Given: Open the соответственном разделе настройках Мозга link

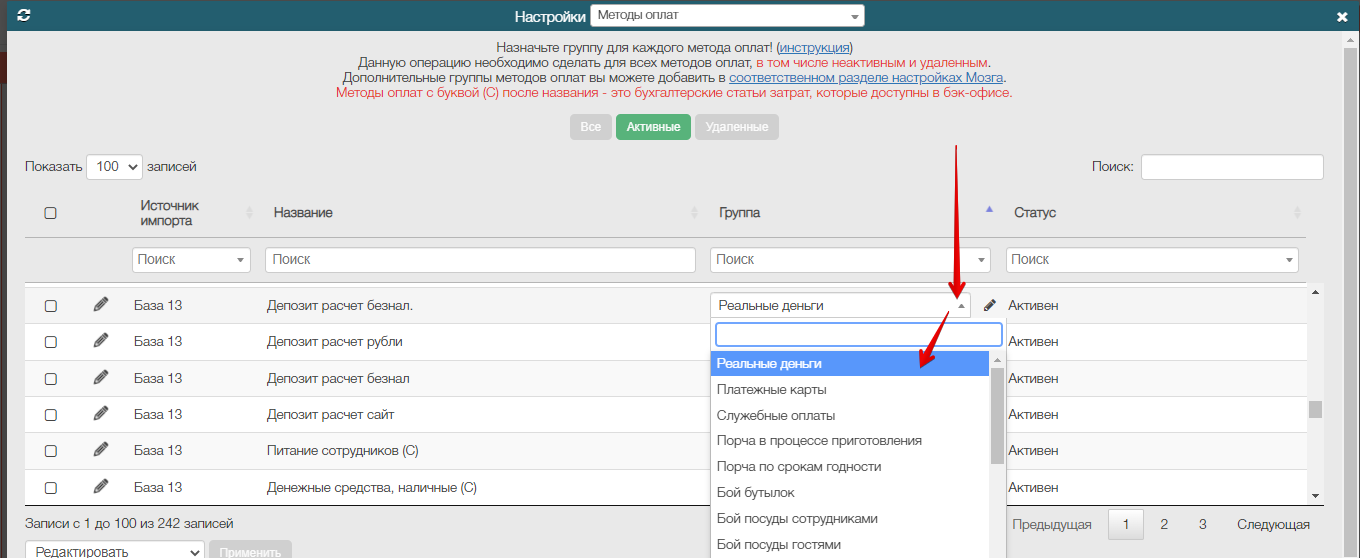Looking at the screenshot, I should coord(866,77).
